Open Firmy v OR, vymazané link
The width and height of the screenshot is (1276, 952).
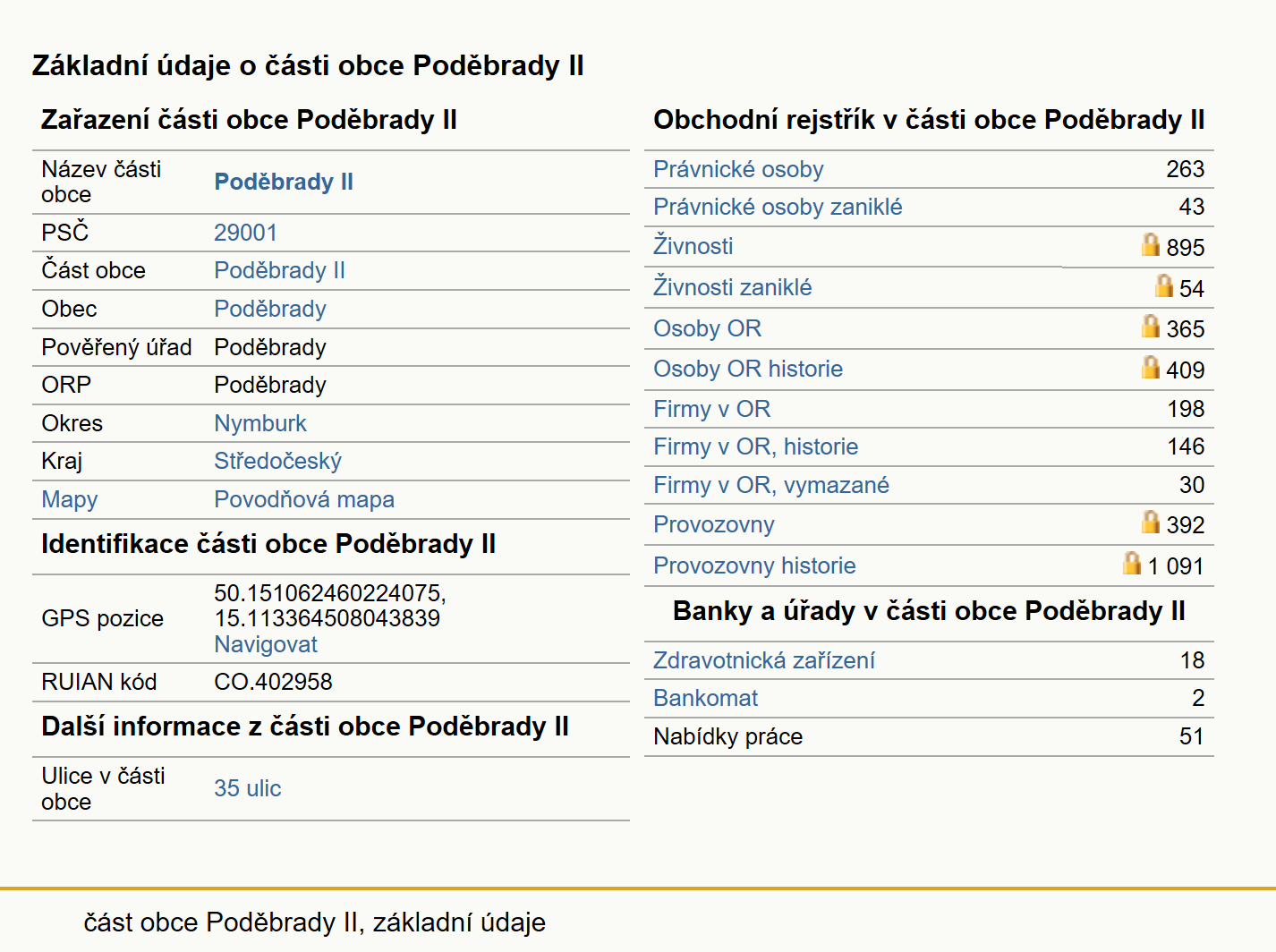[771, 485]
